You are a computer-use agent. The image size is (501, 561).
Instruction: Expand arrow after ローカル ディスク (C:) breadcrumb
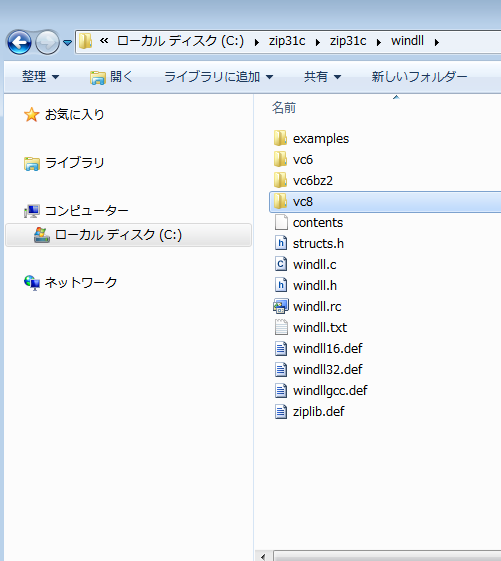tap(257, 42)
